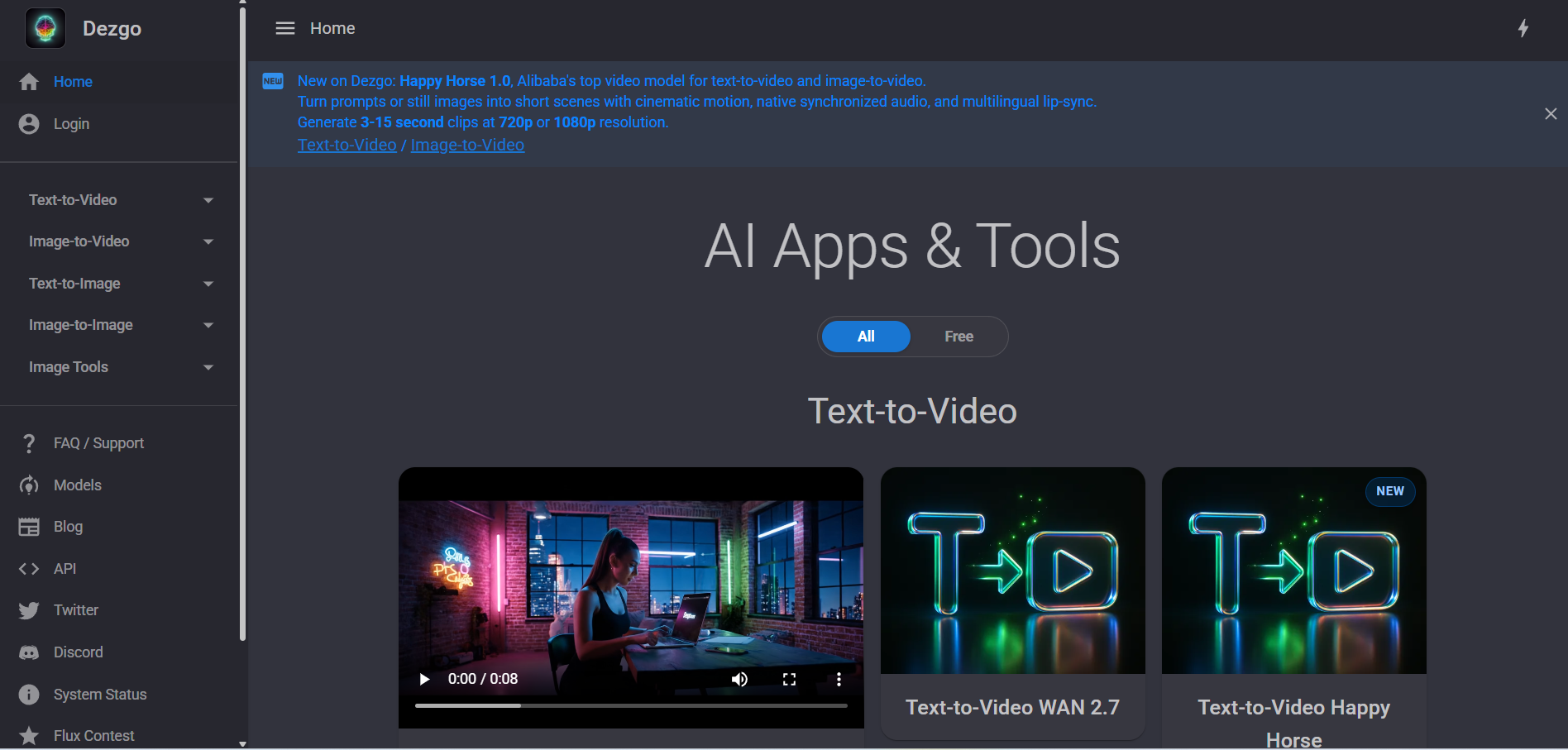The width and height of the screenshot is (1568, 750).
Task: Expand the Text-to-Video sidebar menu
Action: (121, 200)
